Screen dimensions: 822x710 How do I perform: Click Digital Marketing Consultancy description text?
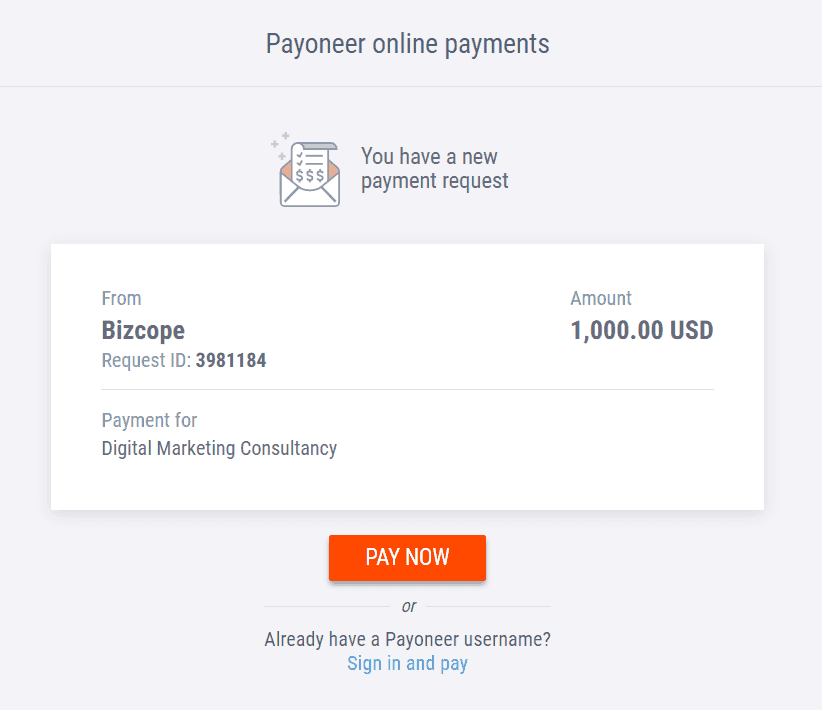219,449
